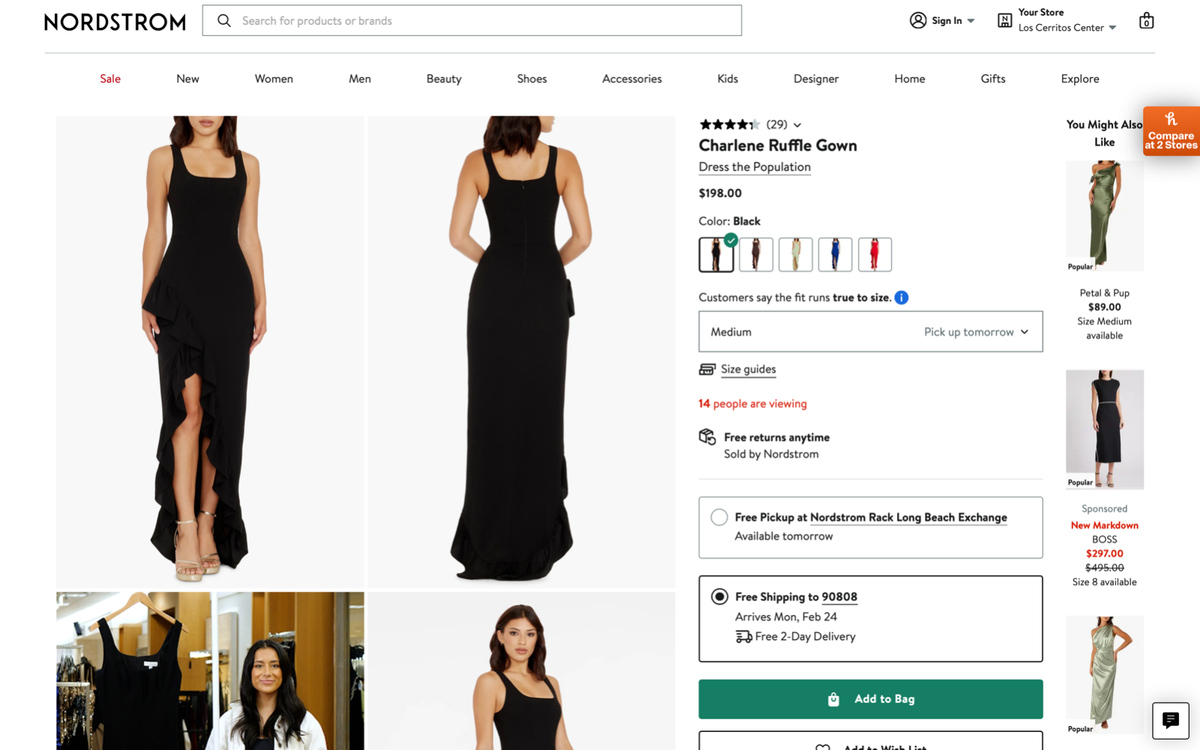Click the Arrives Mon, Feb 24 text
Image resolution: width=1200 pixels, height=750 pixels.
pyautogui.click(x=785, y=617)
